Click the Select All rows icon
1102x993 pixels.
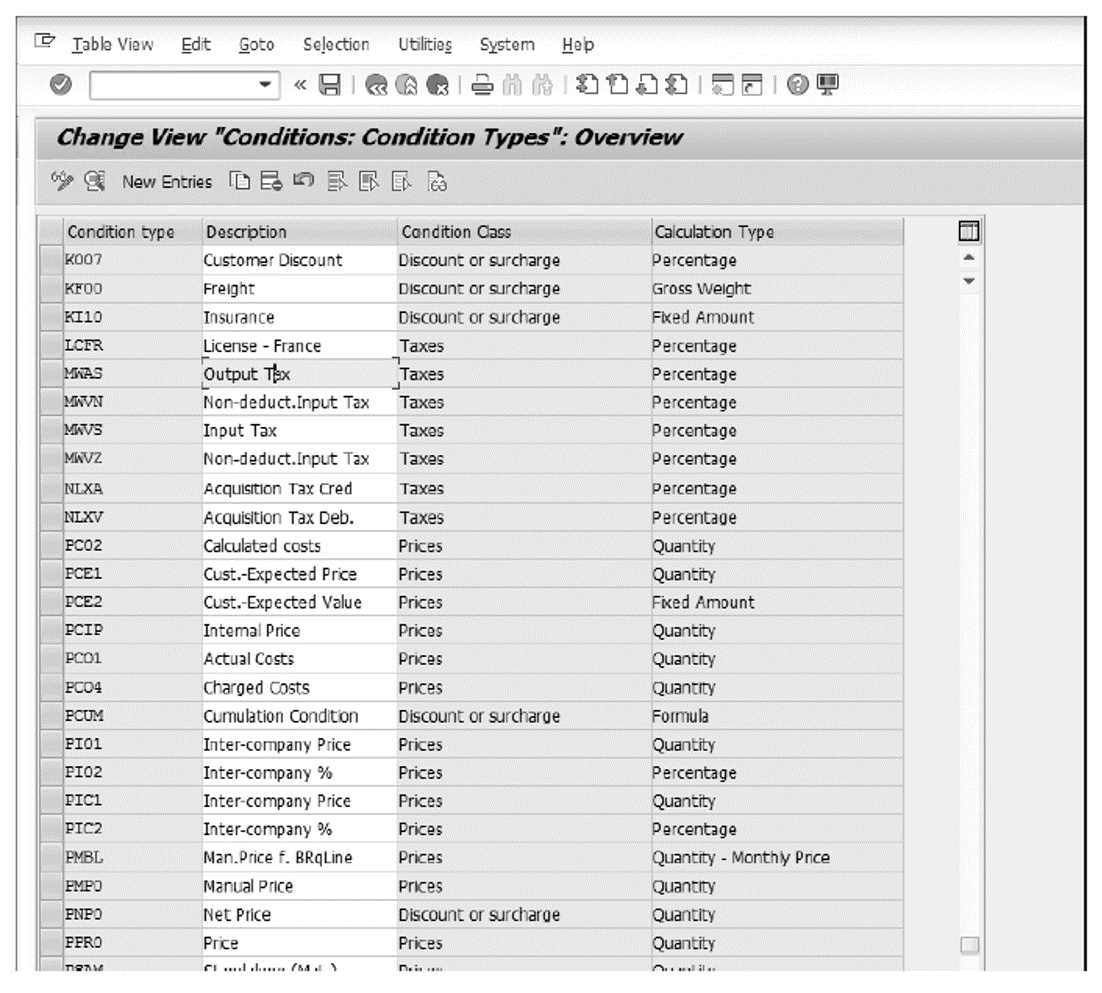[336, 183]
